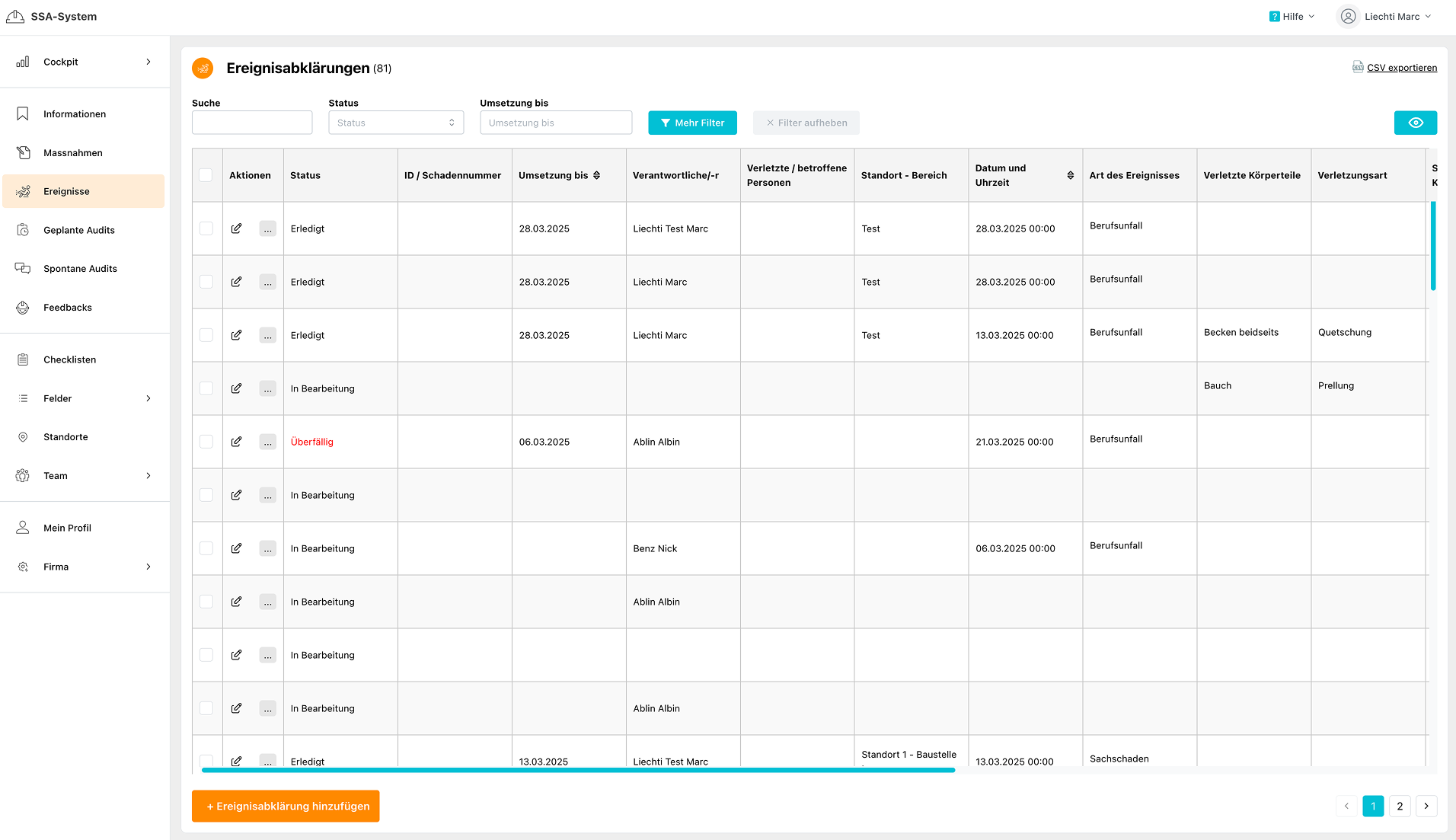
Task: Check the select-all checkbox in the table header
Action: tap(206, 175)
